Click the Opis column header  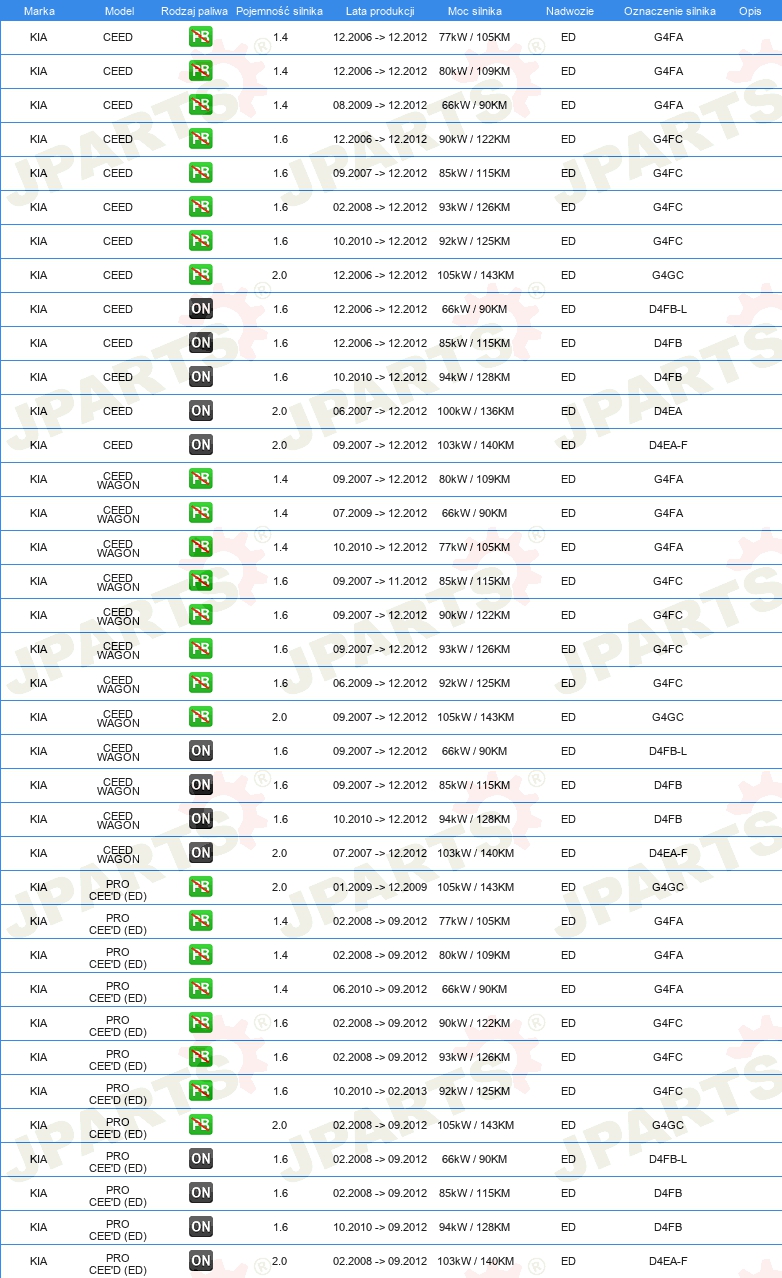pyautogui.click(x=750, y=11)
